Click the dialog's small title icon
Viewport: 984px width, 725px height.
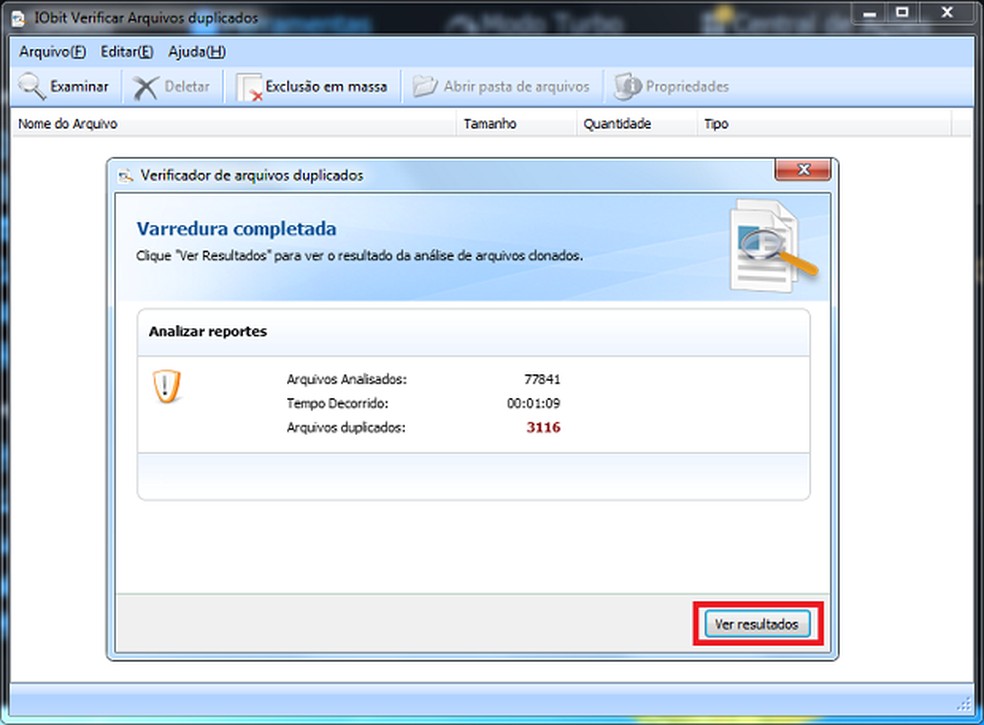(x=126, y=176)
